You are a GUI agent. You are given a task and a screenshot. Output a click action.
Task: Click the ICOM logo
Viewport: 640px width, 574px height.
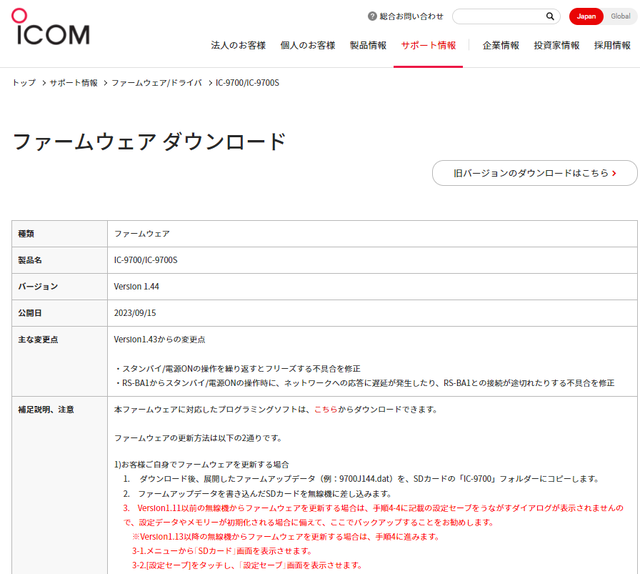[x=50, y=27]
